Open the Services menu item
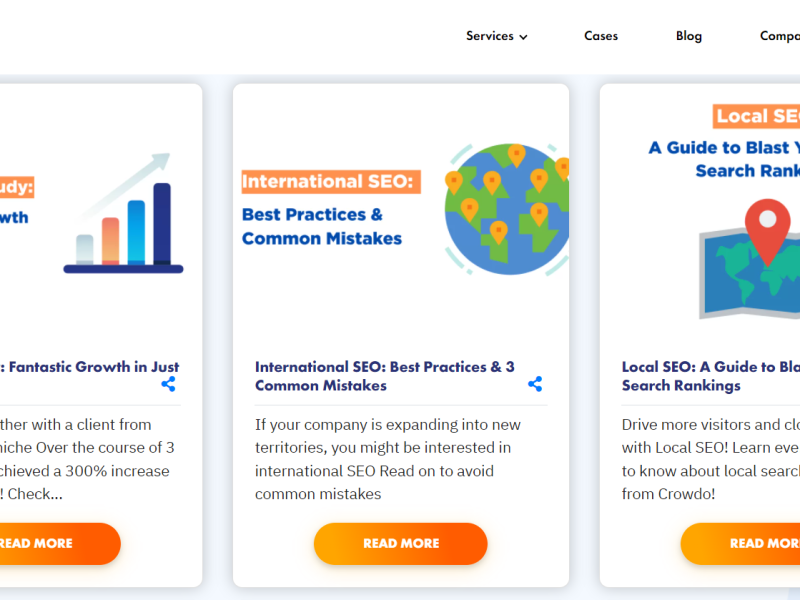This screenshot has width=800, height=600. point(490,36)
